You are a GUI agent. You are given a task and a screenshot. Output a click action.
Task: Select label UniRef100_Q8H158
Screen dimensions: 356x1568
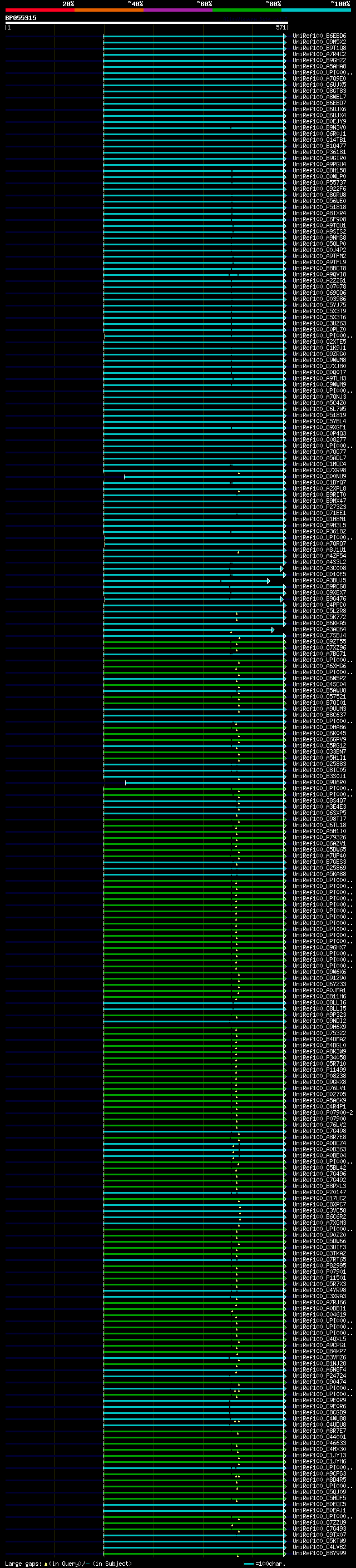click(x=319, y=170)
